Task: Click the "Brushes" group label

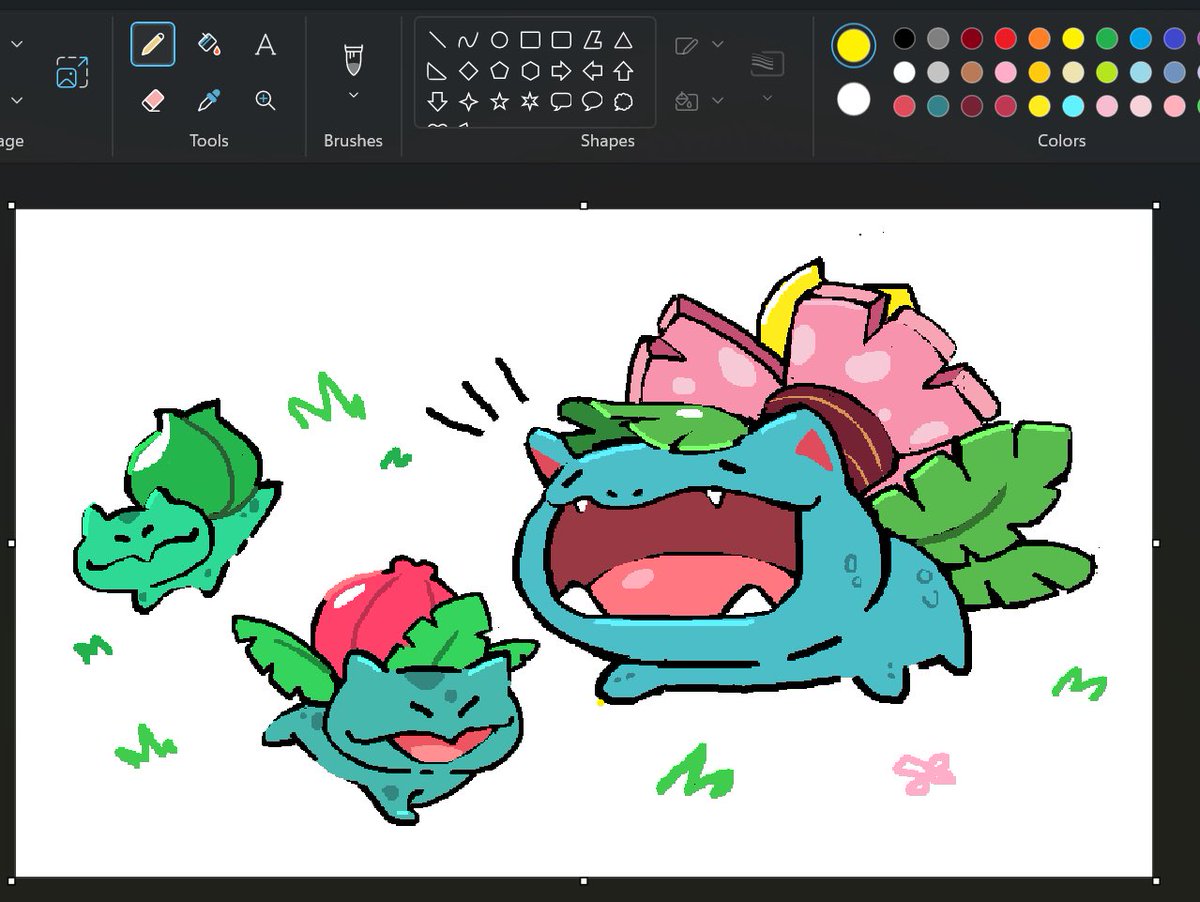Action: pyautogui.click(x=353, y=141)
